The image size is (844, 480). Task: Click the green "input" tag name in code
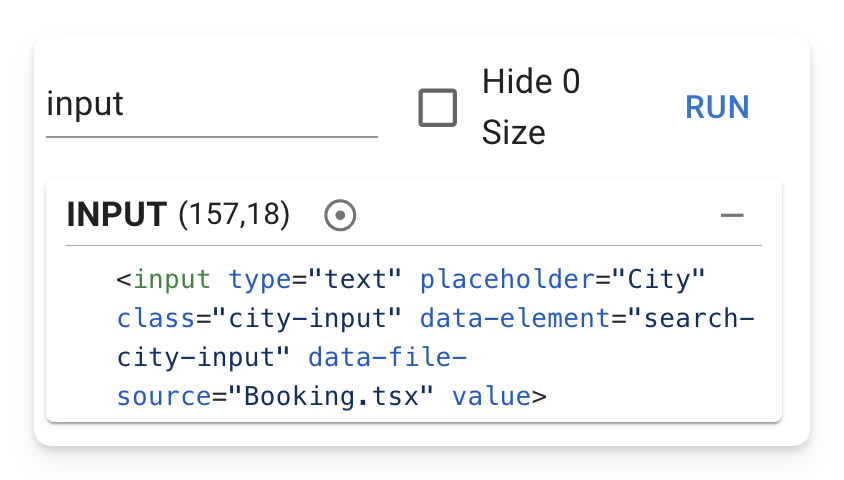point(172,279)
